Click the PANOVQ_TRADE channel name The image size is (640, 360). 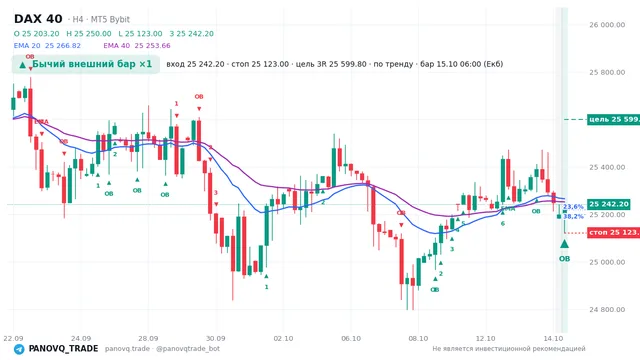63,349
